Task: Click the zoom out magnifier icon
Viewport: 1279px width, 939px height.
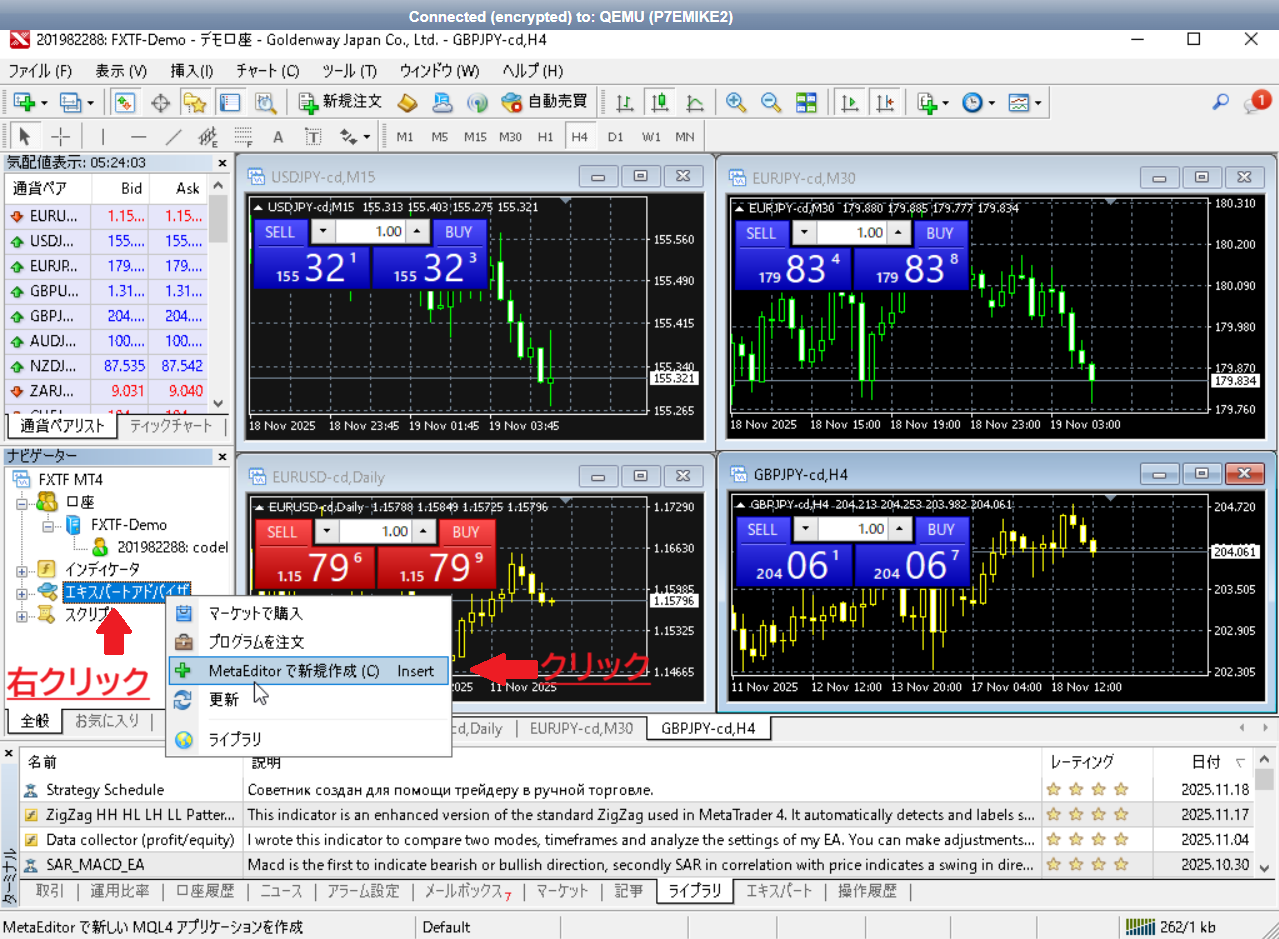Action: click(x=770, y=102)
